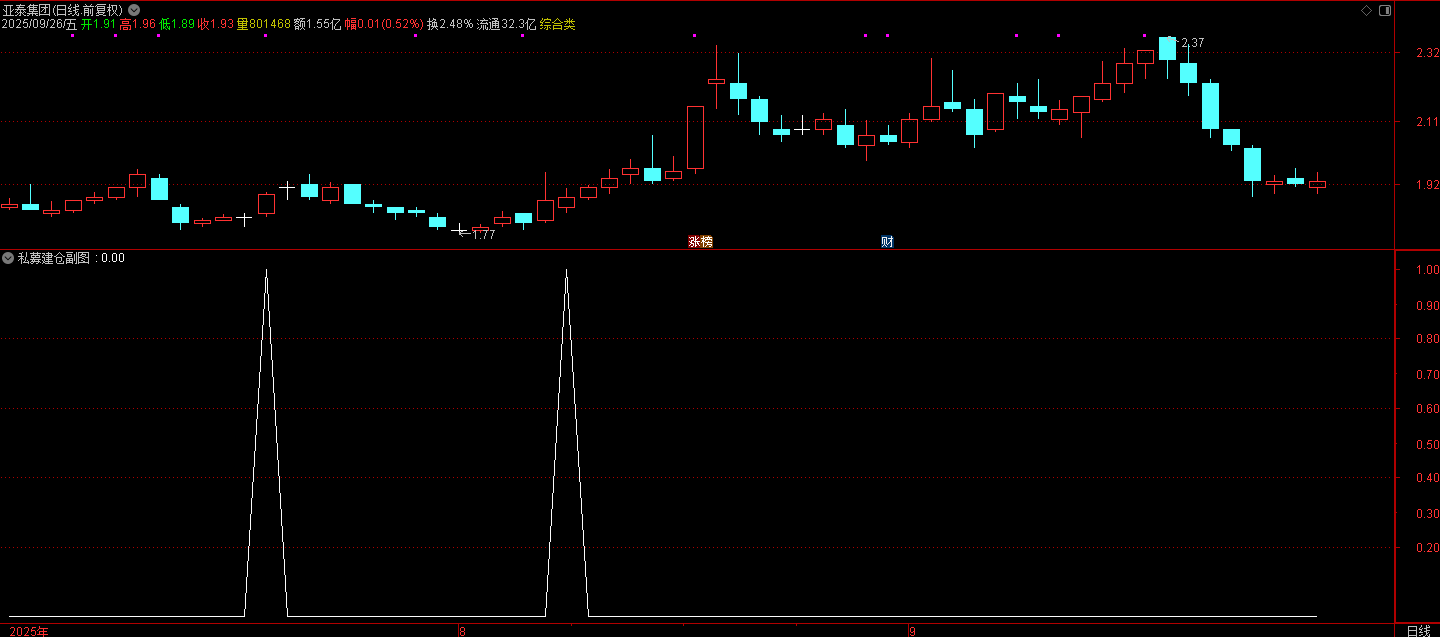The image size is (1440, 637).
Task: Click the large red limit-up candle above 涨榜
Action: point(695,137)
